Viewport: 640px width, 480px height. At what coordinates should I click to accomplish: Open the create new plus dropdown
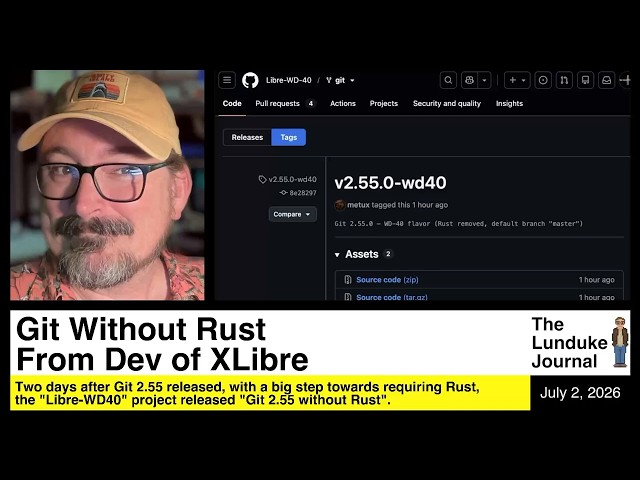[517, 80]
